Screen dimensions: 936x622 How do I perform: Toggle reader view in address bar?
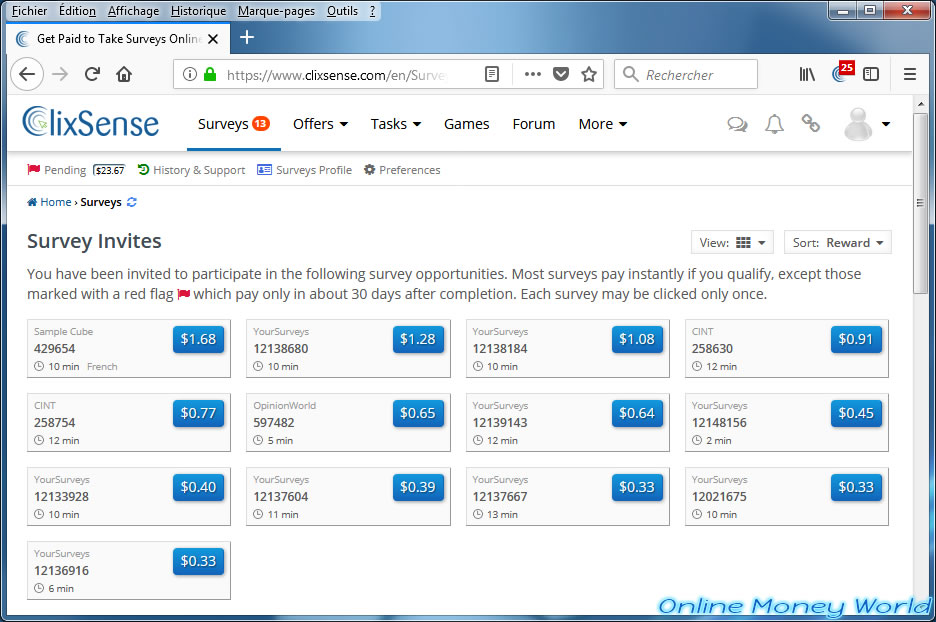point(492,74)
